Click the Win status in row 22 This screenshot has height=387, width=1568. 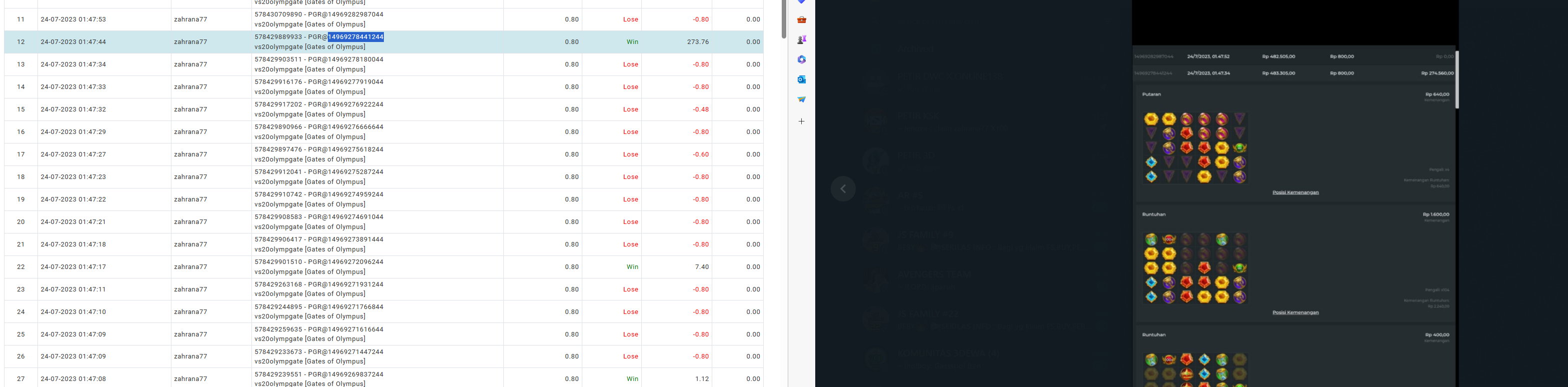tap(632, 267)
